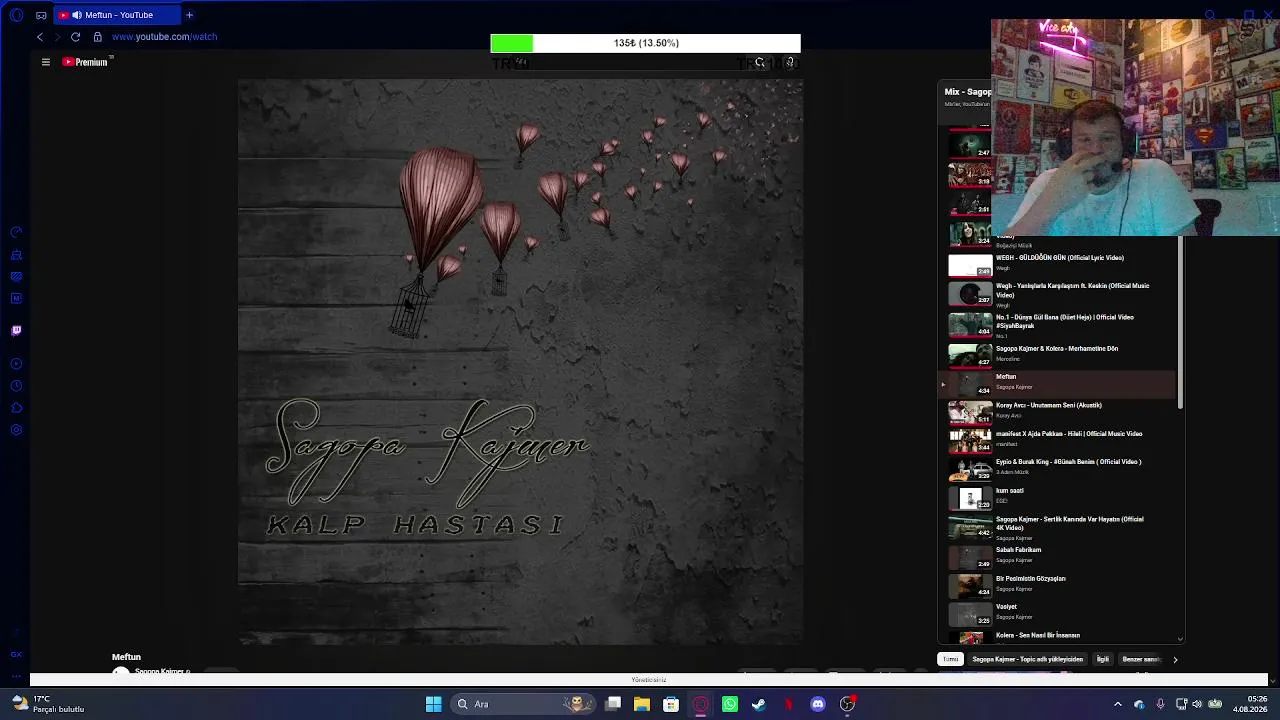This screenshot has width=1280, height=720.
Task: Click the microphone tray icon
Action: coord(1160,704)
